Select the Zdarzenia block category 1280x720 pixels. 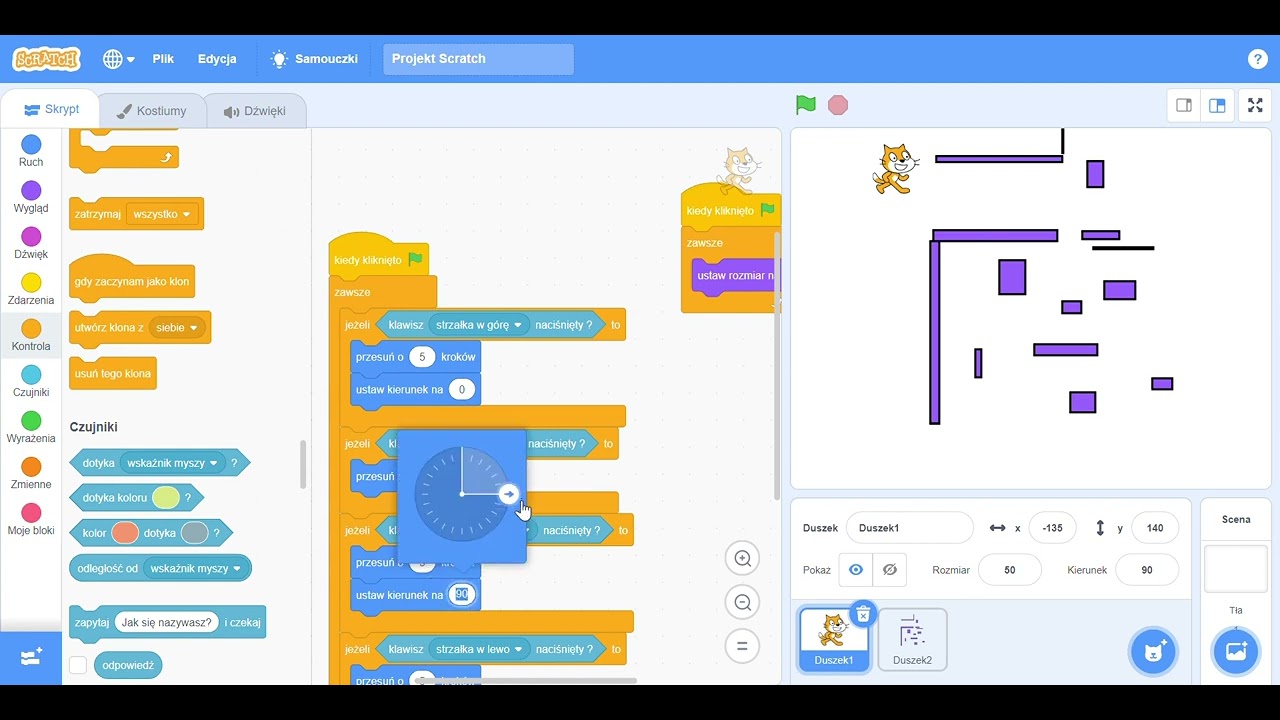31,289
